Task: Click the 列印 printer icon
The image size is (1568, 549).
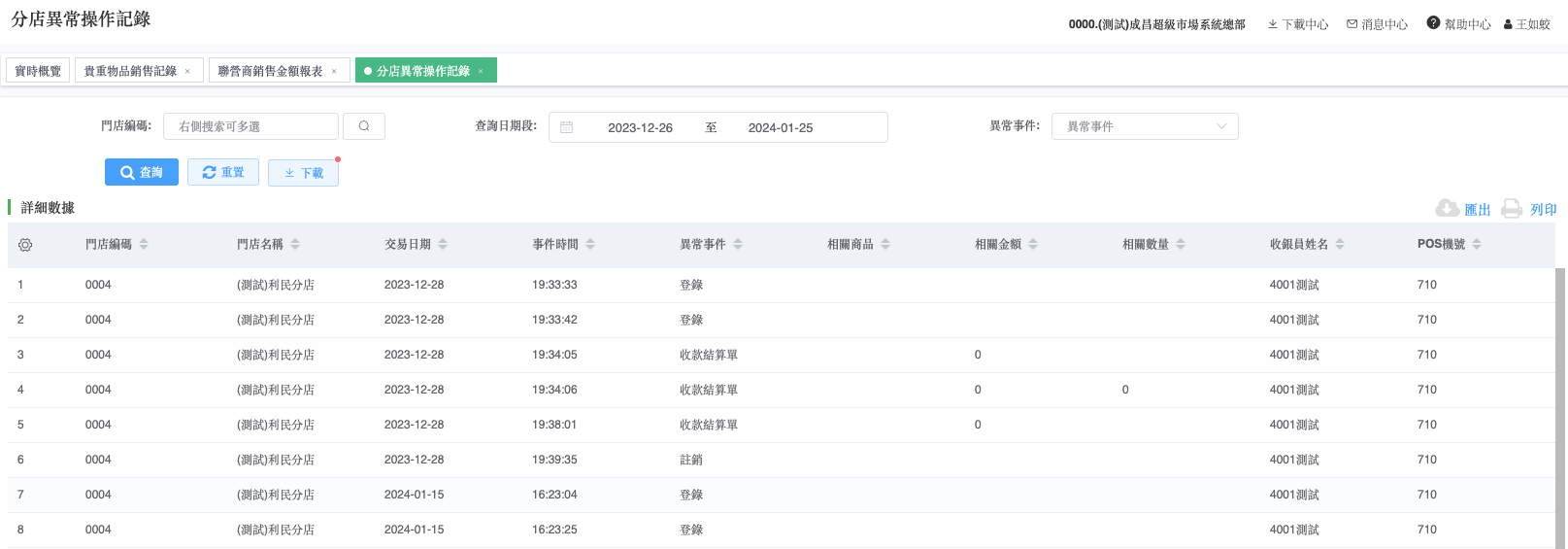Action: [1512, 209]
